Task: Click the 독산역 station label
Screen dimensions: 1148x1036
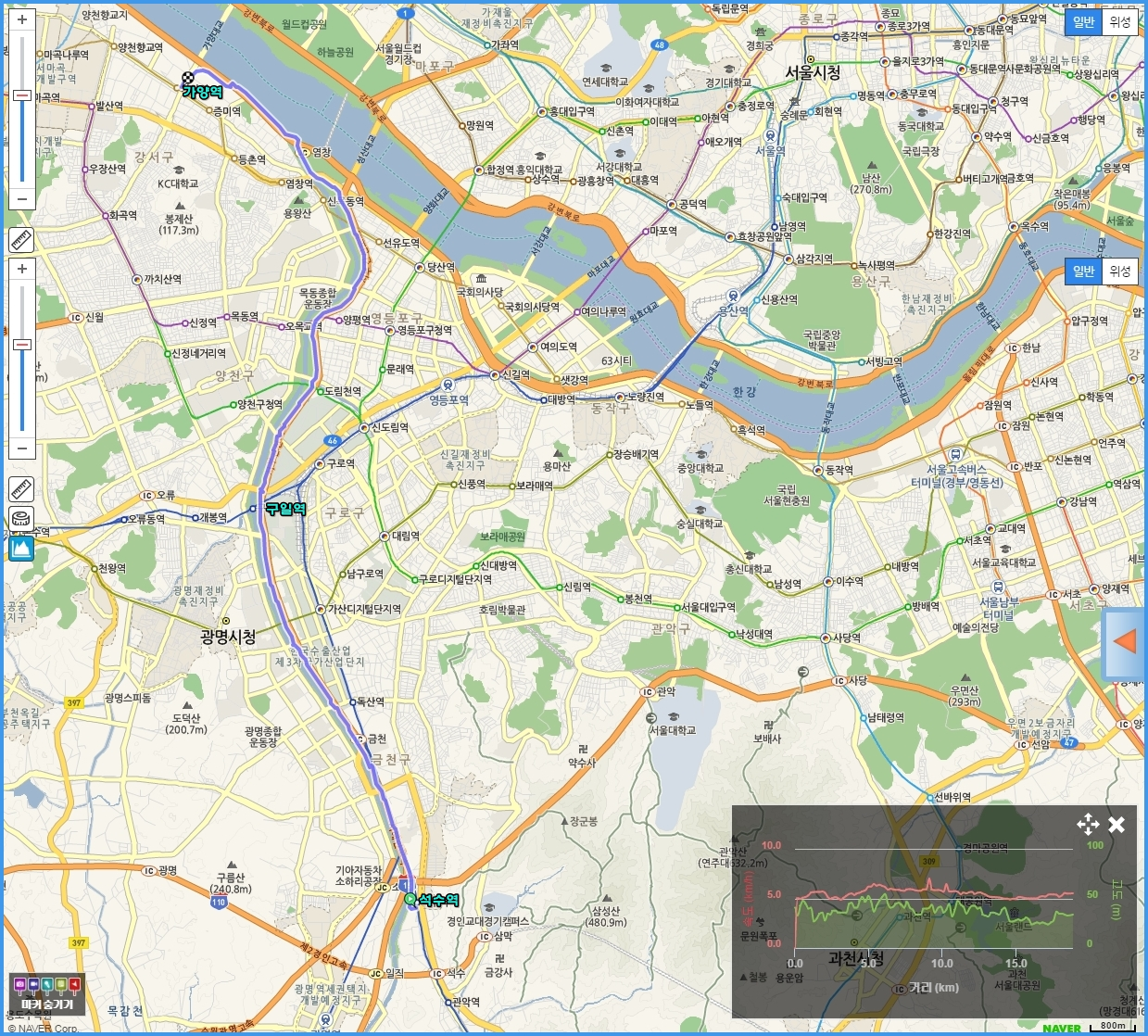Action: [371, 702]
